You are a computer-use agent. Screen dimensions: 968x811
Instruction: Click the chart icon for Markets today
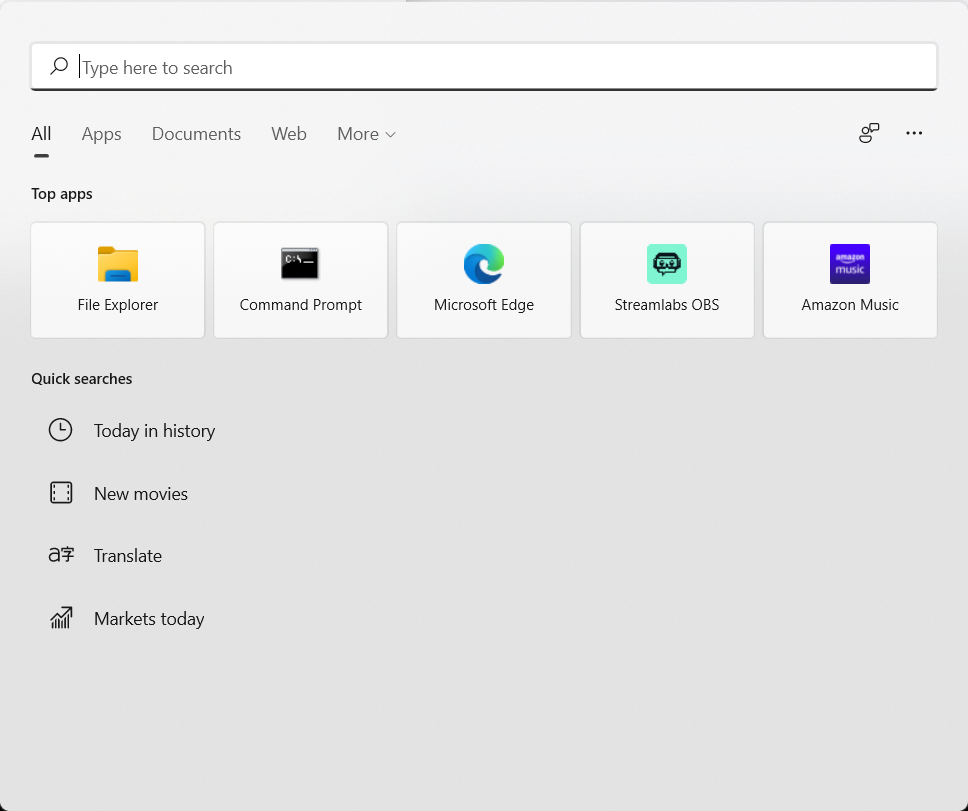pyautogui.click(x=60, y=618)
